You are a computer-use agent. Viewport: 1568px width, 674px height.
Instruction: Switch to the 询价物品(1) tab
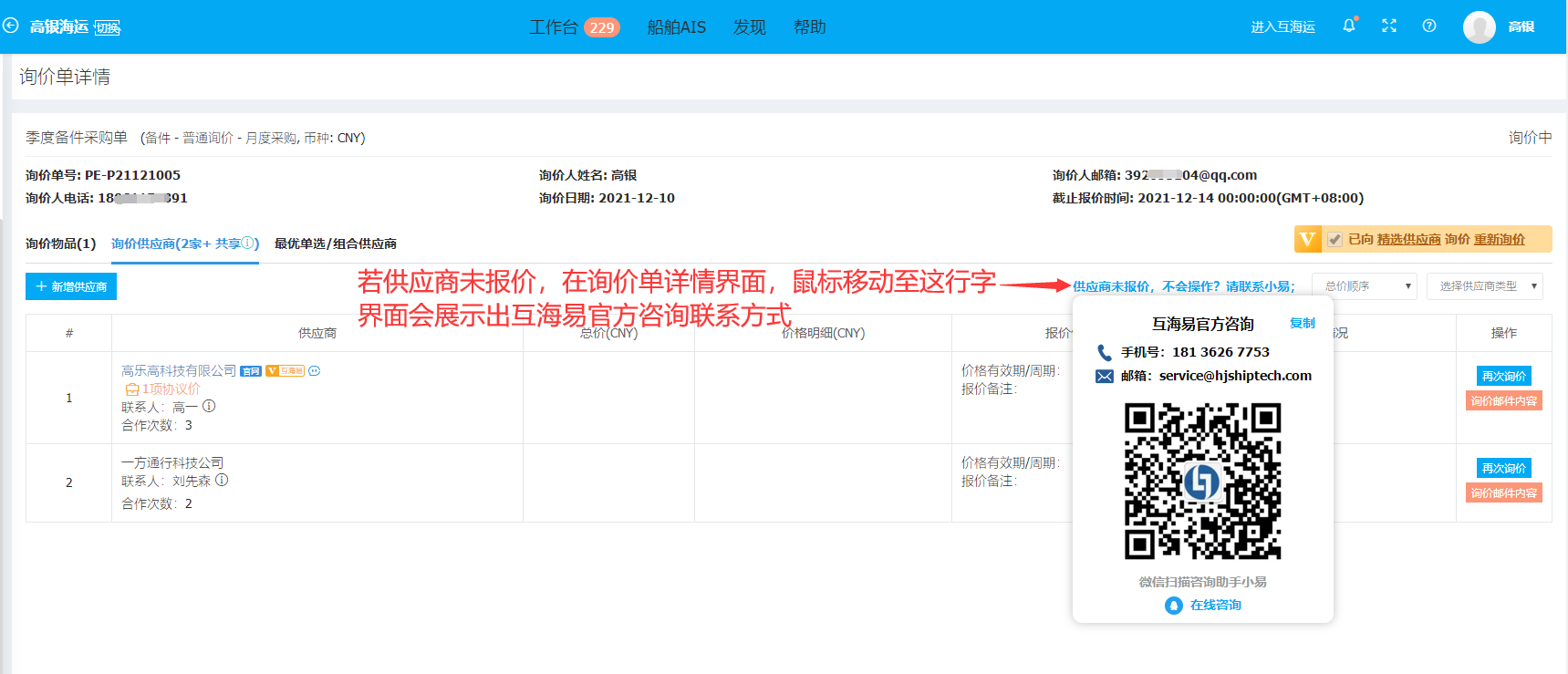[60, 244]
